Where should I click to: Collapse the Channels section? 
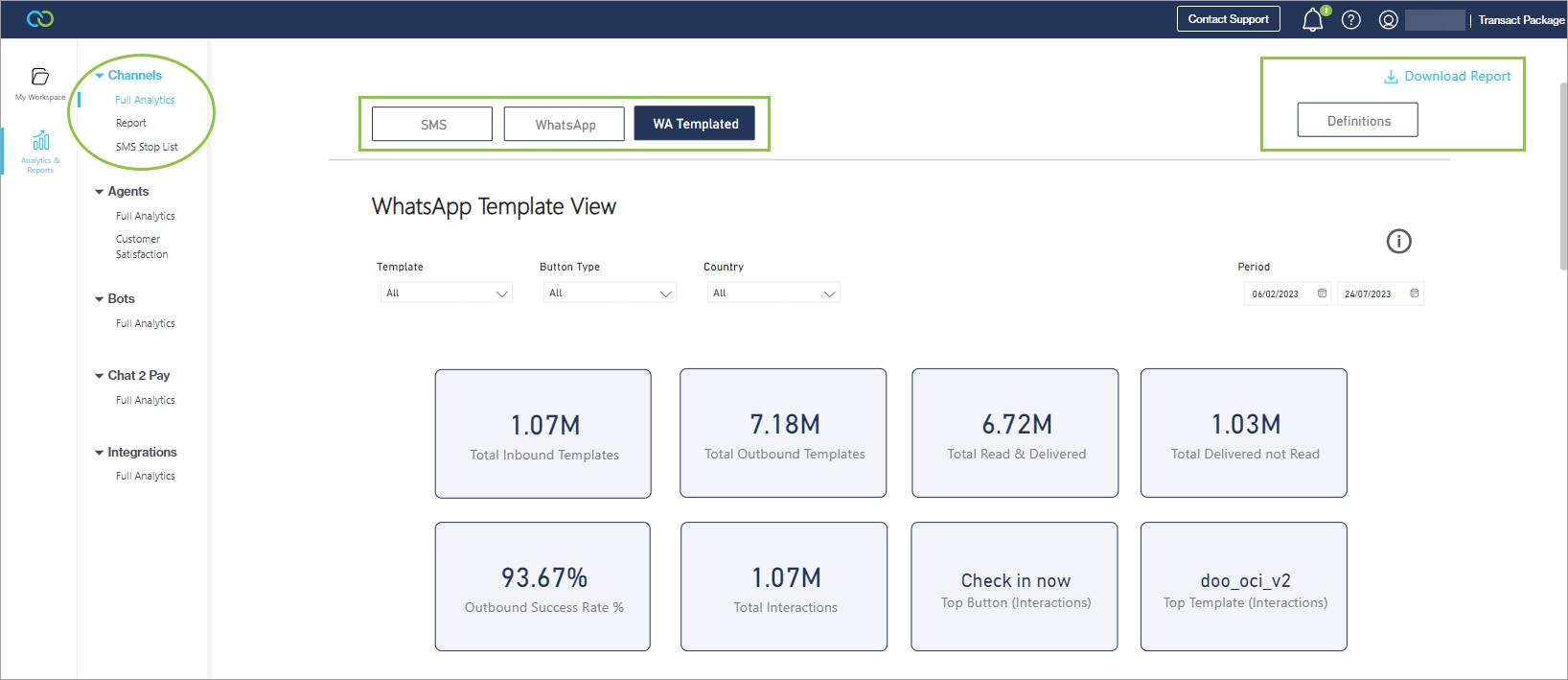coord(100,76)
